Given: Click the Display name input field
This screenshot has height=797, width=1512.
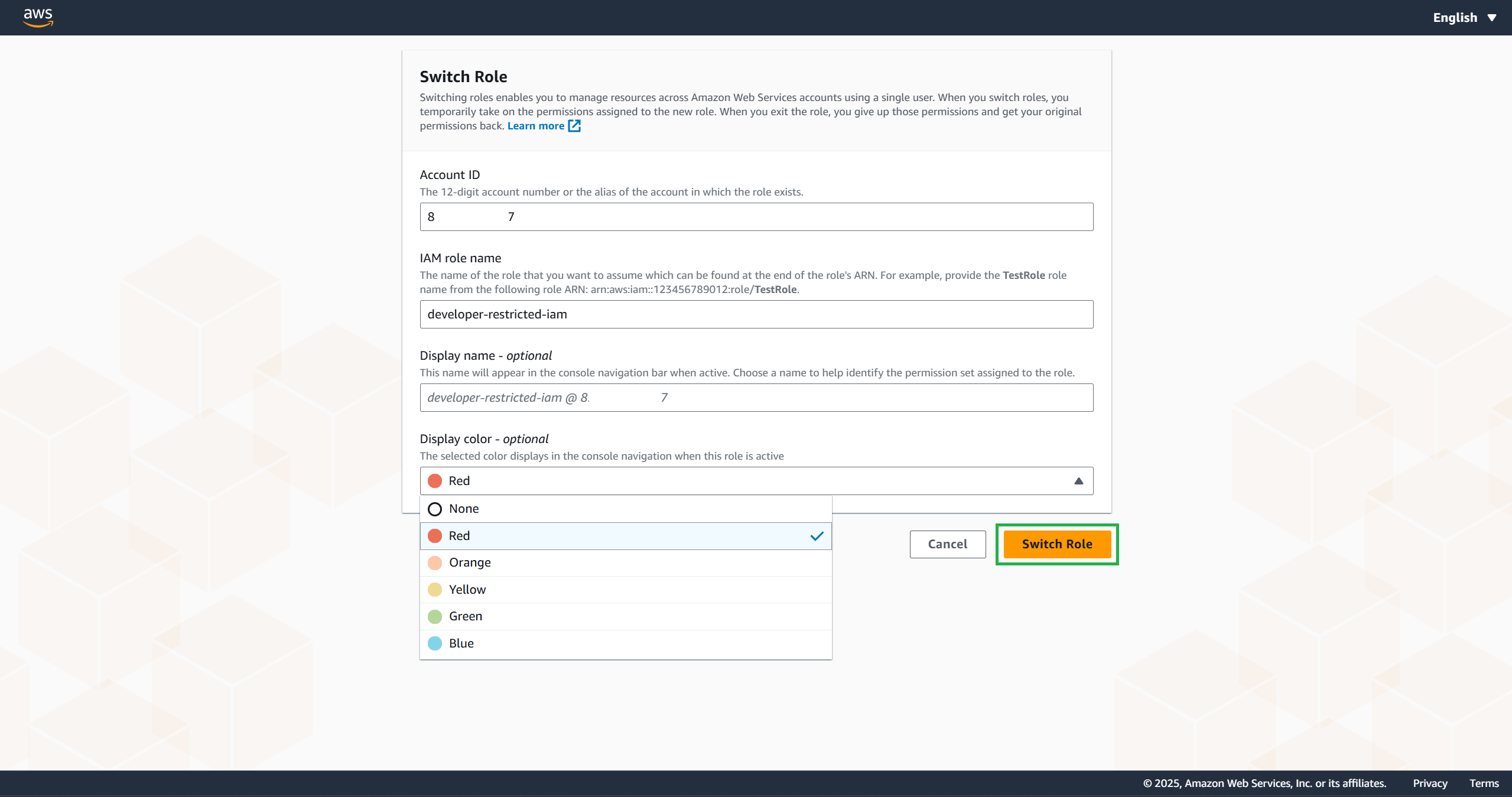Looking at the screenshot, I should [x=756, y=398].
